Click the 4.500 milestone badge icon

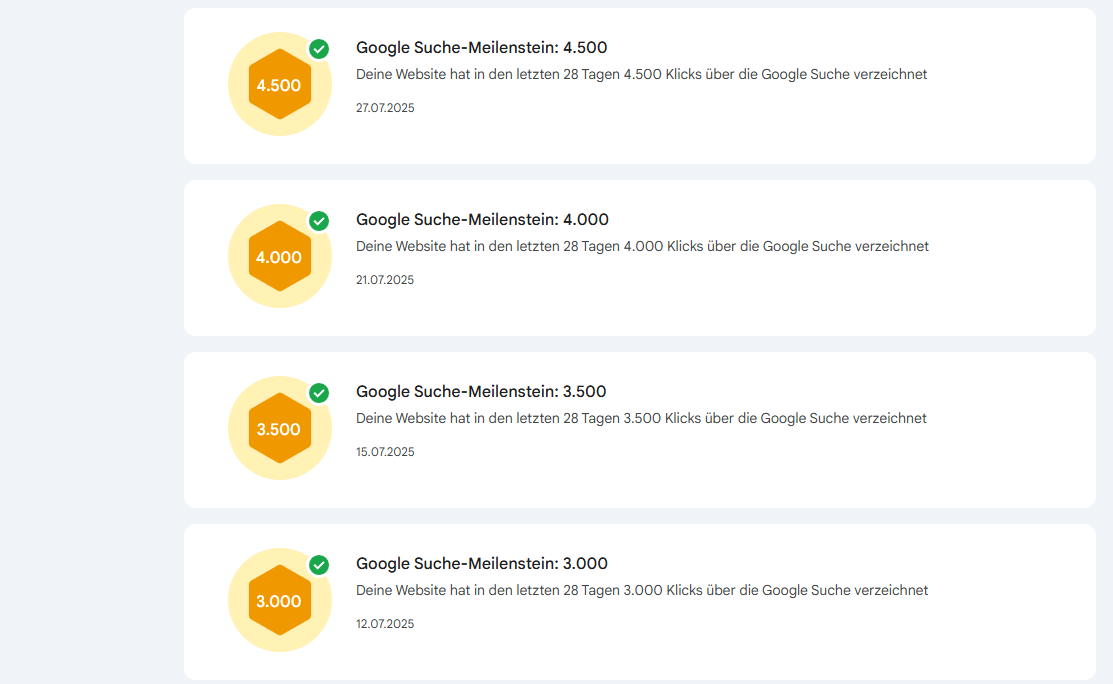click(280, 84)
